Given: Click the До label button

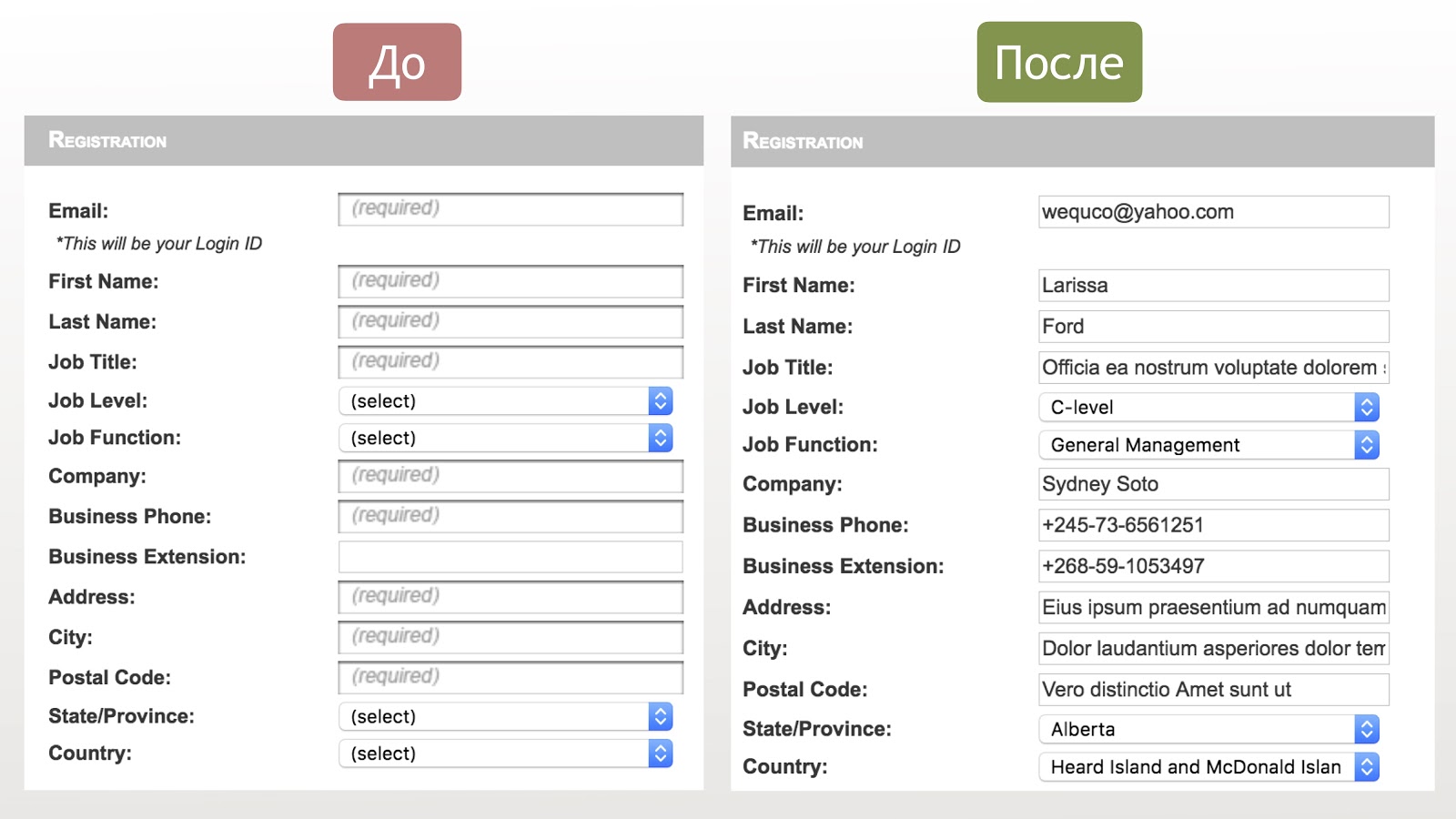Looking at the screenshot, I should pyautogui.click(x=397, y=62).
